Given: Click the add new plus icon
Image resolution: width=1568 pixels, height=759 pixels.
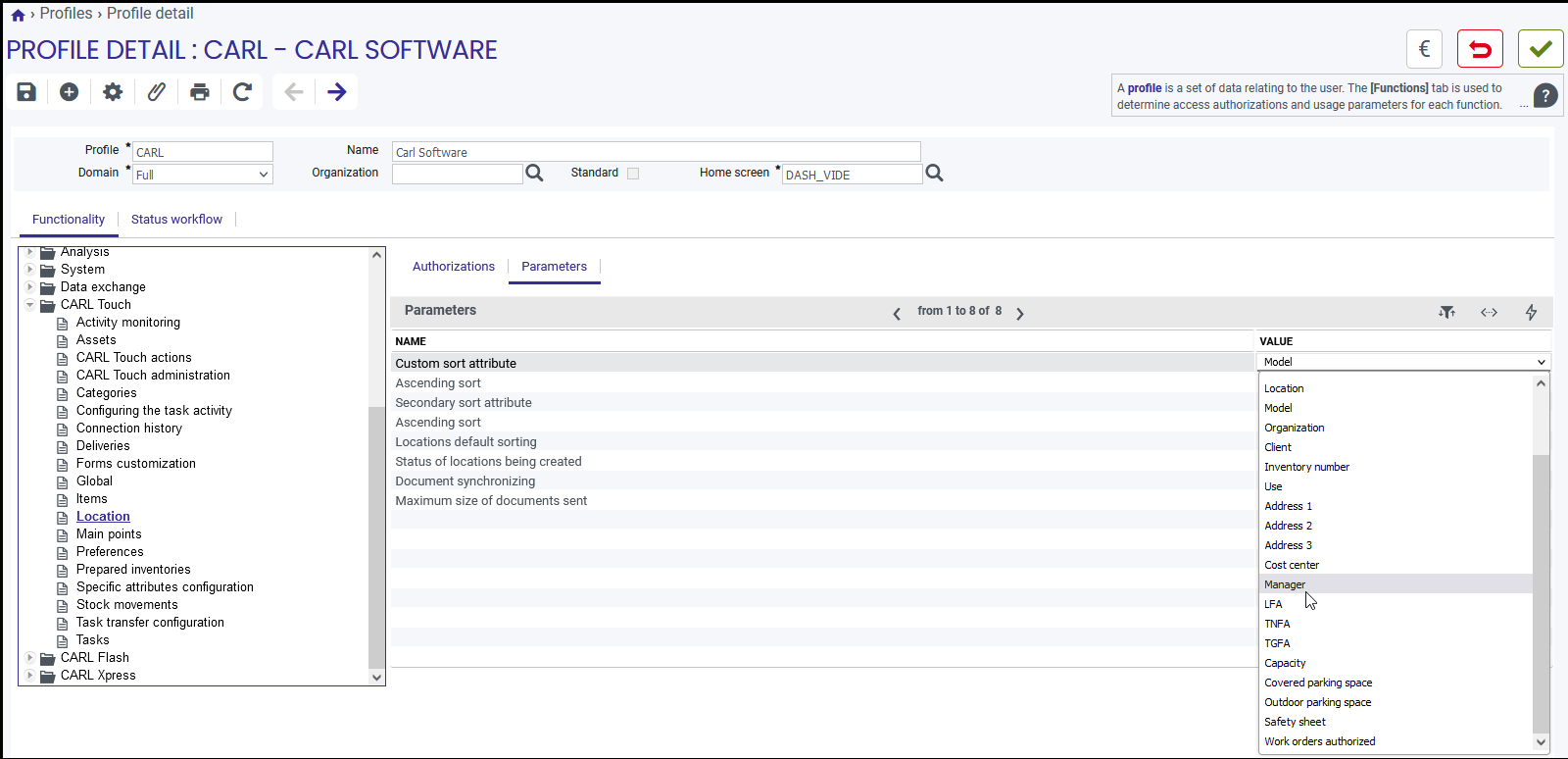Looking at the screenshot, I should pyautogui.click(x=69, y=91).
